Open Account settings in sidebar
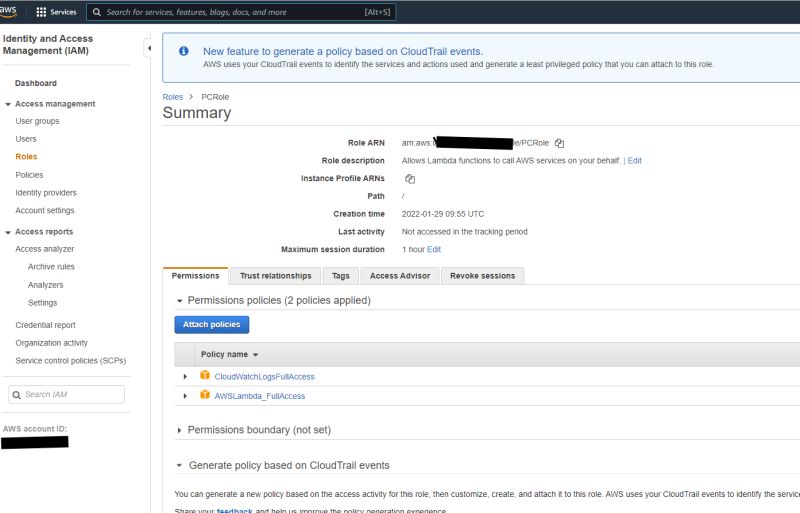The height and width of the screenshot is (513, 800). click(x=45, y=210)
